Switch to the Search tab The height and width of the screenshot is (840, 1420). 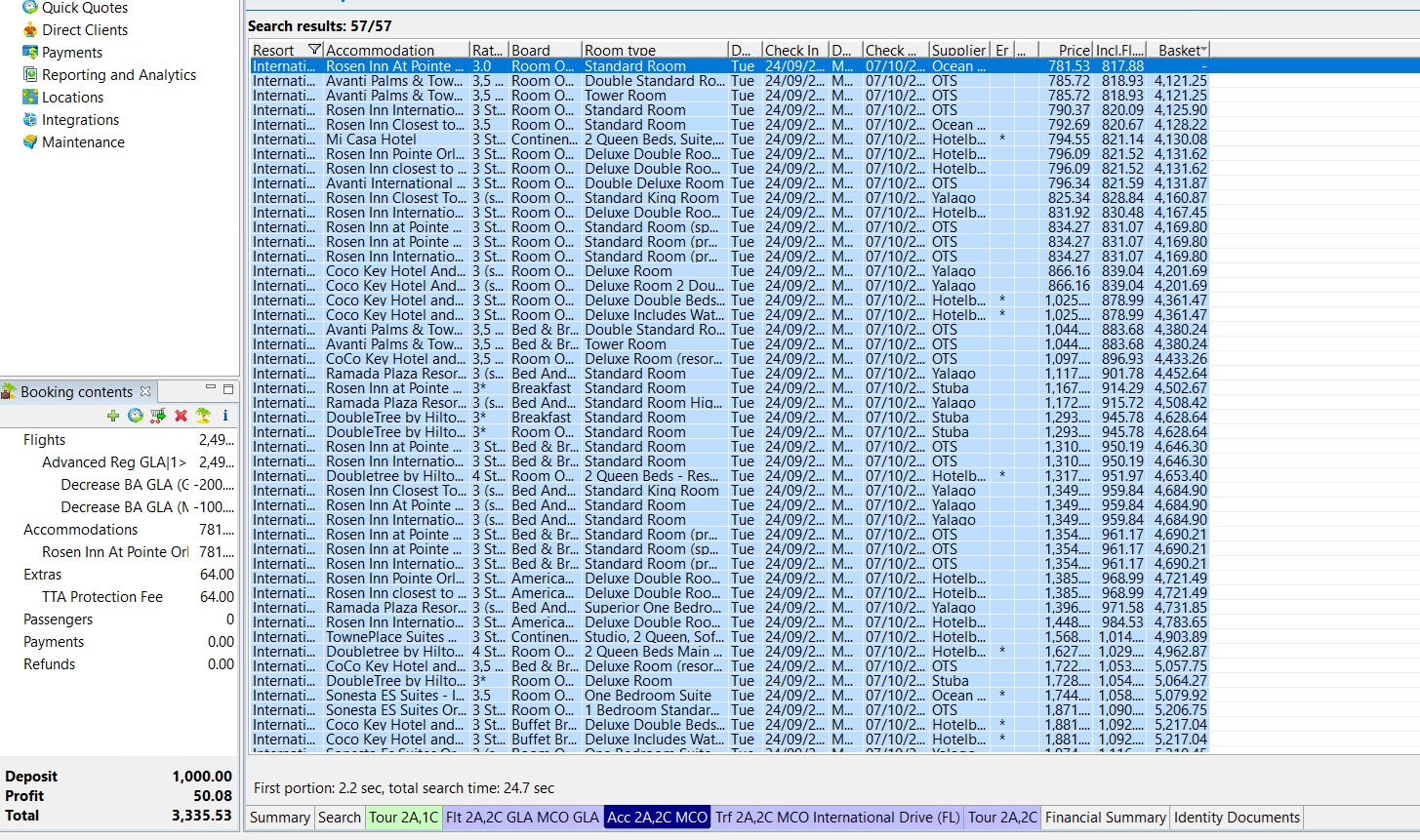point(340,818)
